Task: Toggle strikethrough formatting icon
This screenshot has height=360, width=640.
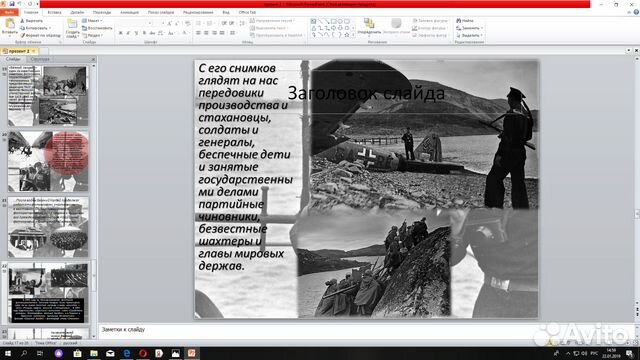Action: pyautogui.click(x=152, y=33)
